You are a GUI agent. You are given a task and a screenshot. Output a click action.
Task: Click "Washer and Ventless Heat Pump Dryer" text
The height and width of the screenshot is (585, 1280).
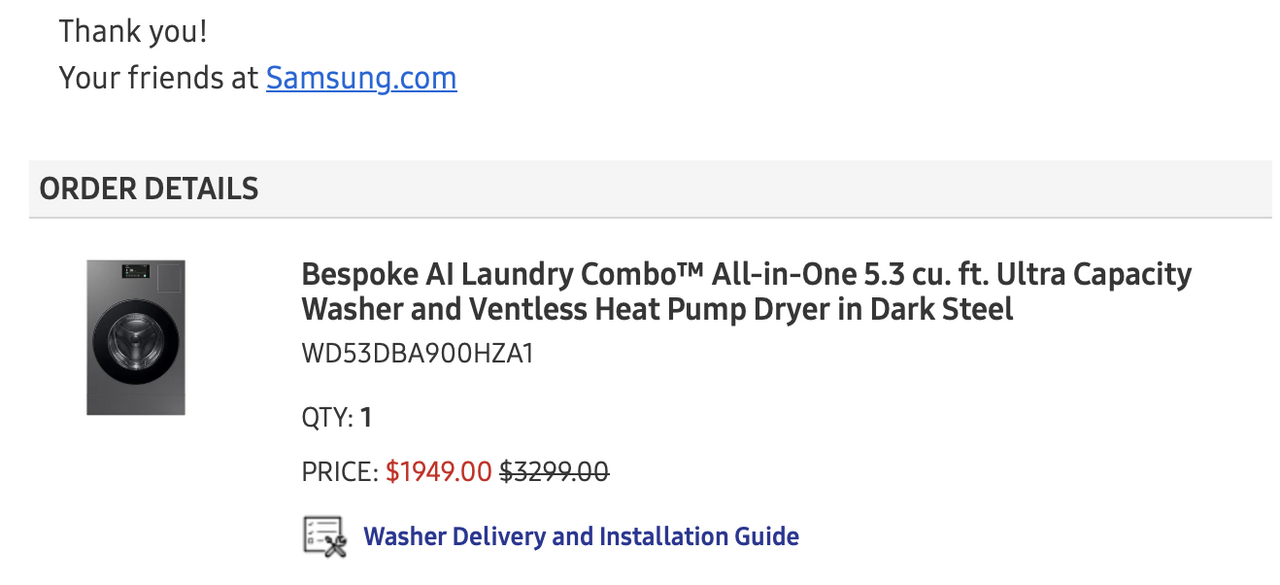(x=566, y=309)
